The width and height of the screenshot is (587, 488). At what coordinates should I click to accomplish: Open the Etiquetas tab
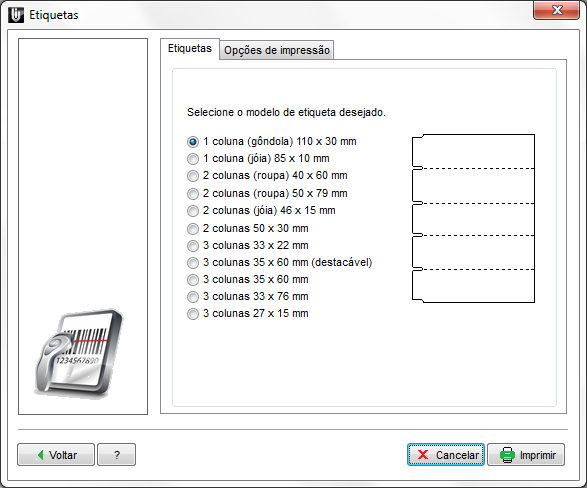189,49
